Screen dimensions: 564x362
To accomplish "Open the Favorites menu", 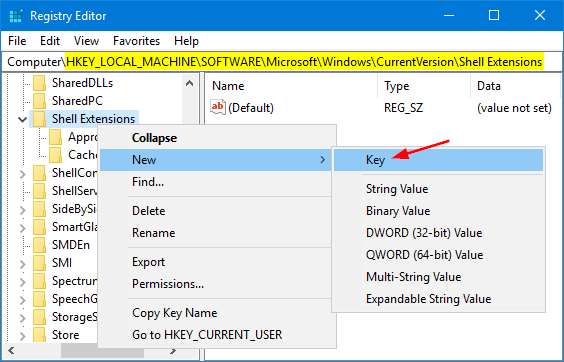I will point(136,41).
